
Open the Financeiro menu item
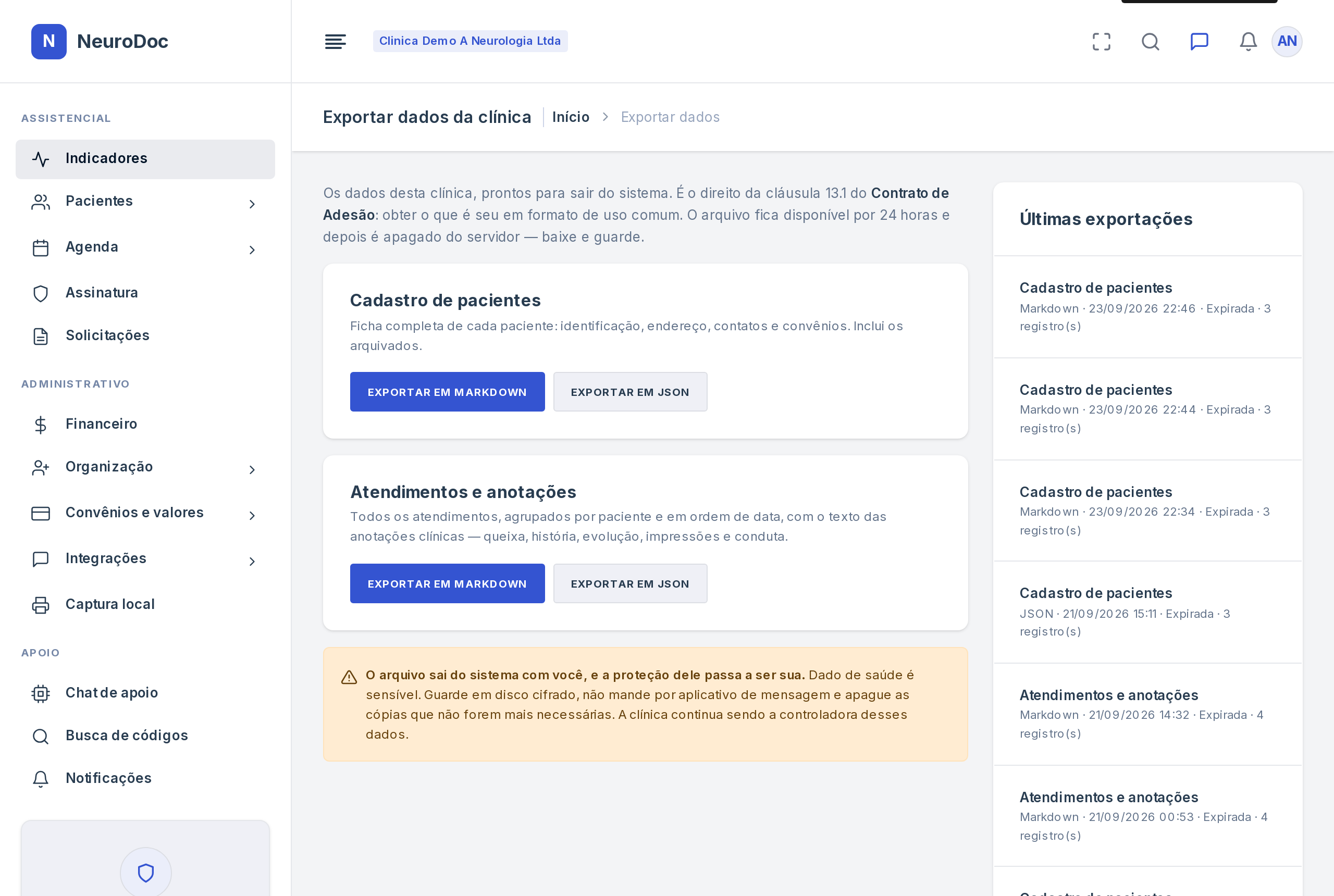pos(145,424)
